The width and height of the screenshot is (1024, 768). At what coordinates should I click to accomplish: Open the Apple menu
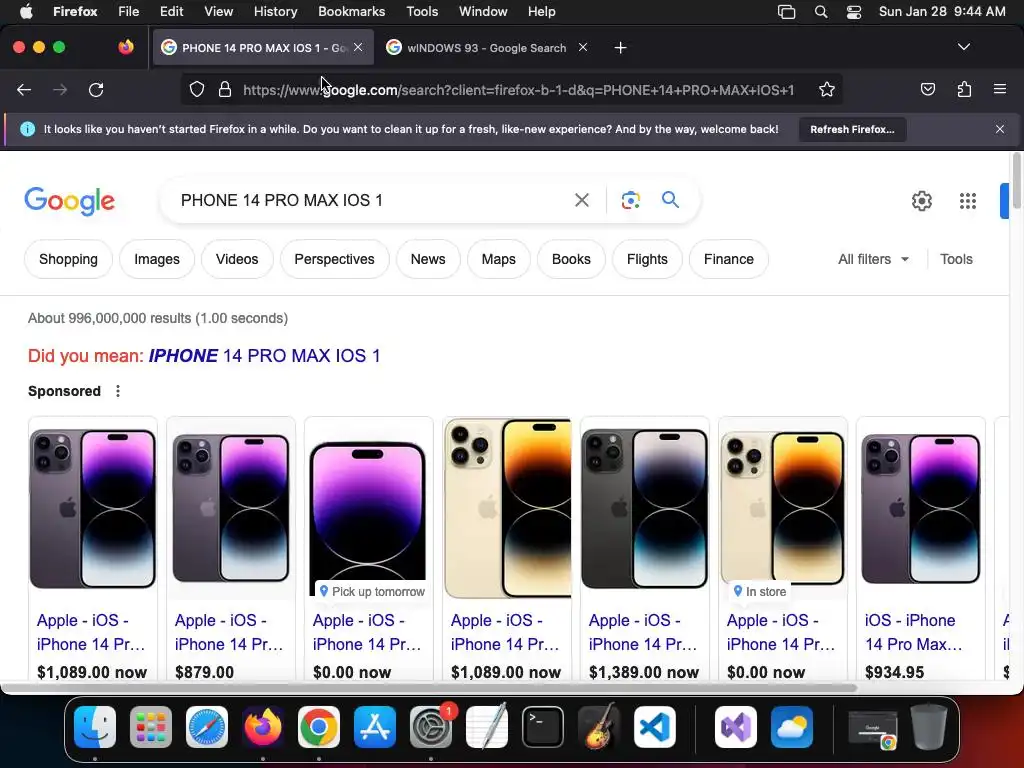[26, 11]
